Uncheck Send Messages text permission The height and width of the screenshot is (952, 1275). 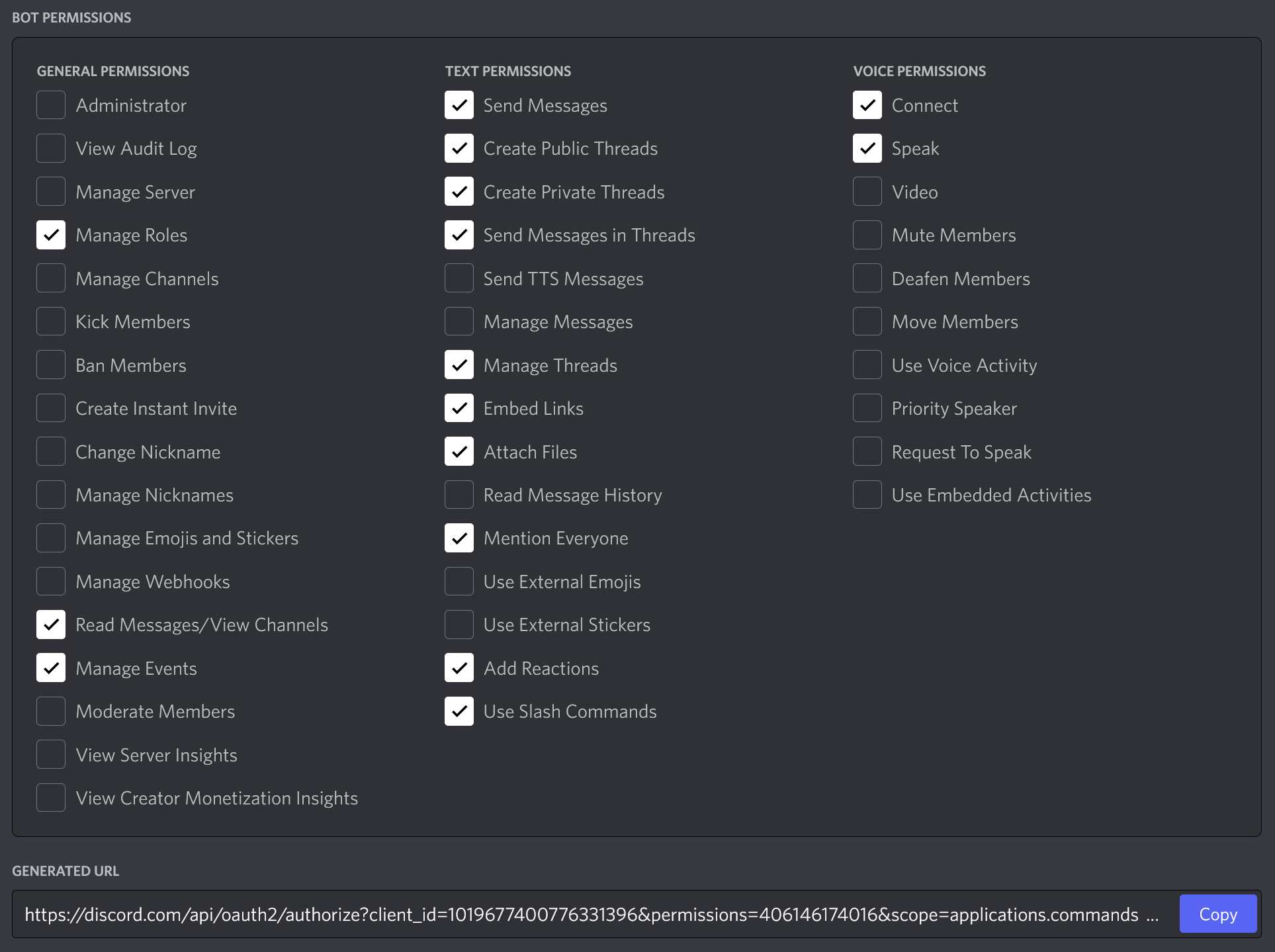[x=459, y=105]
